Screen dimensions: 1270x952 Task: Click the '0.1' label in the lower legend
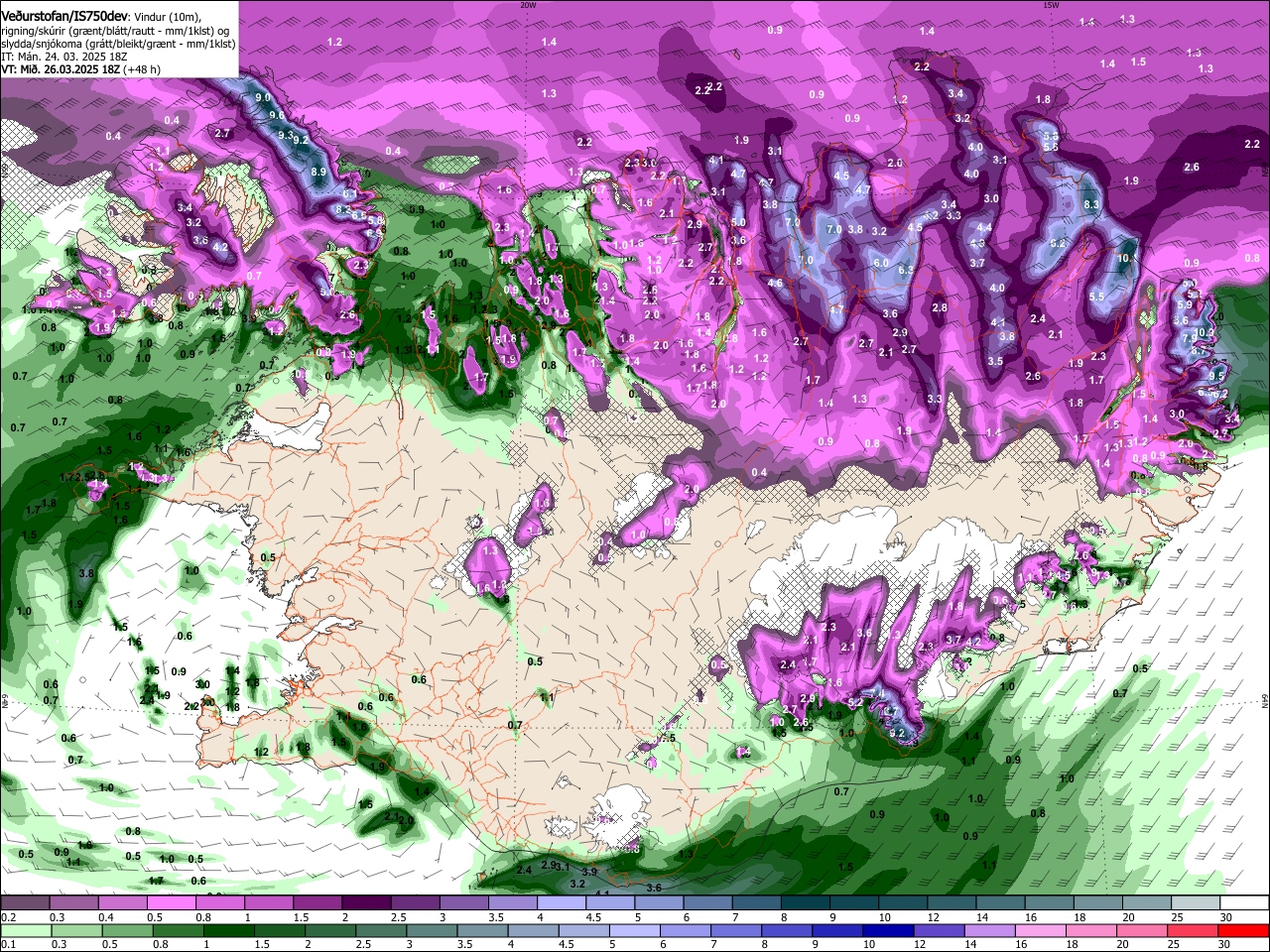point(7,945)
